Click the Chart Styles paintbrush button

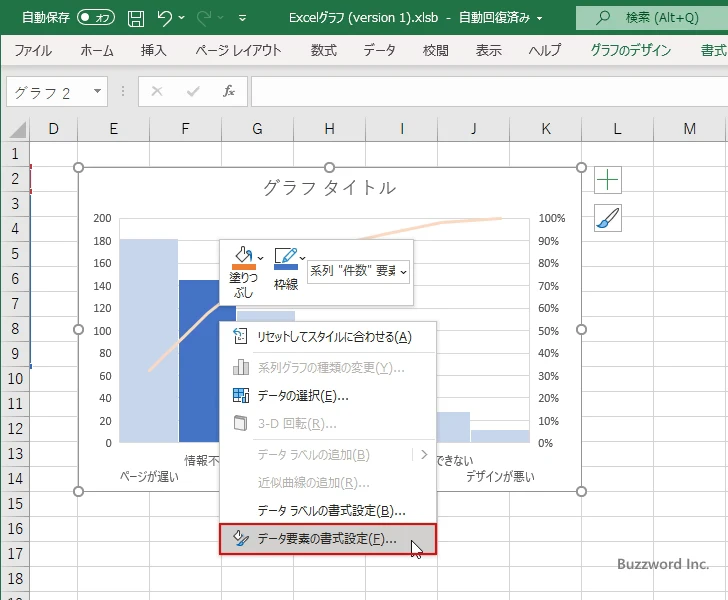[608, 218]
